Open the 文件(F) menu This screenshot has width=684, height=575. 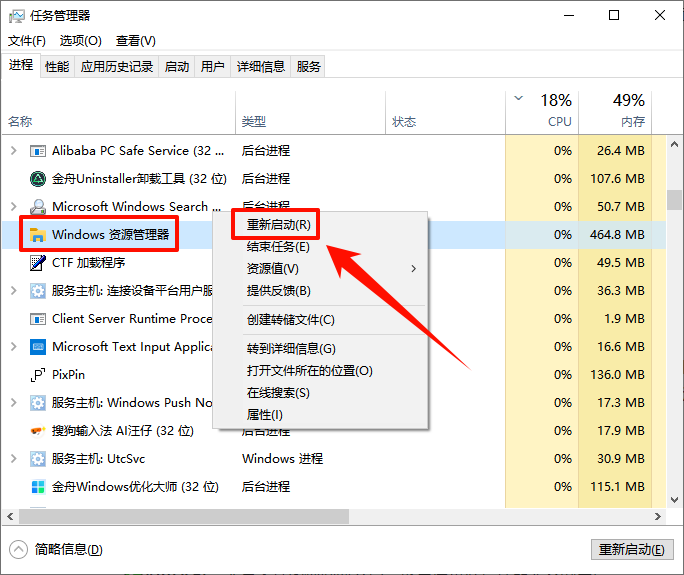(27, 41)
